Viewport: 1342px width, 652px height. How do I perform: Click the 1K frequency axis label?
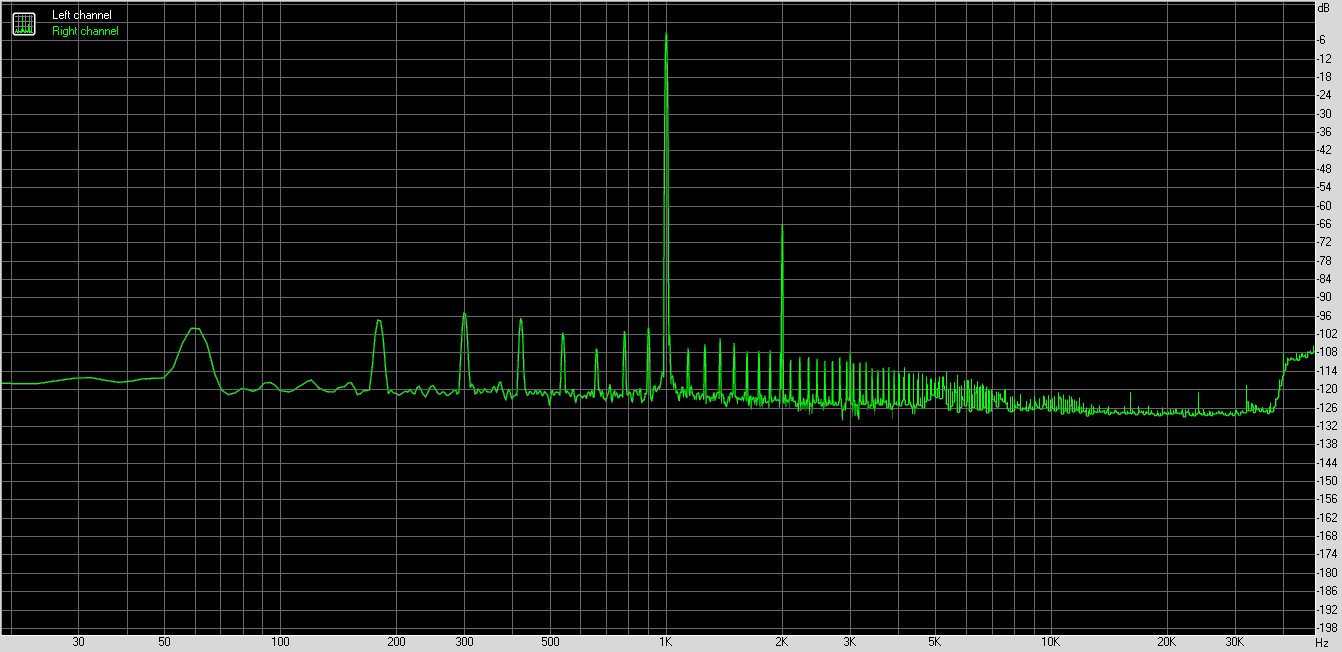coord(666,642)
